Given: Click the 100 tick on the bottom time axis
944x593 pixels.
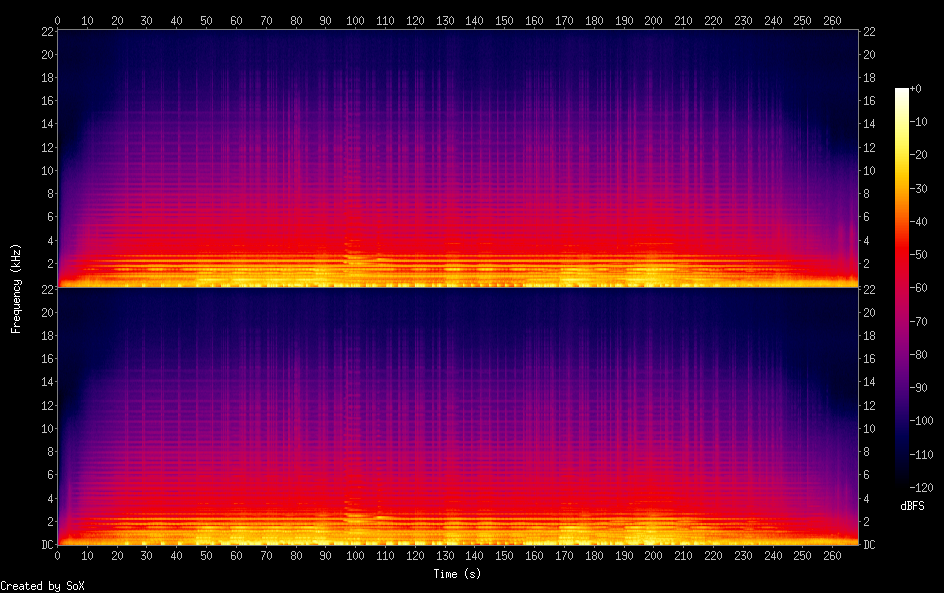Looking at the screenshot, I should (x=355, y=555).
